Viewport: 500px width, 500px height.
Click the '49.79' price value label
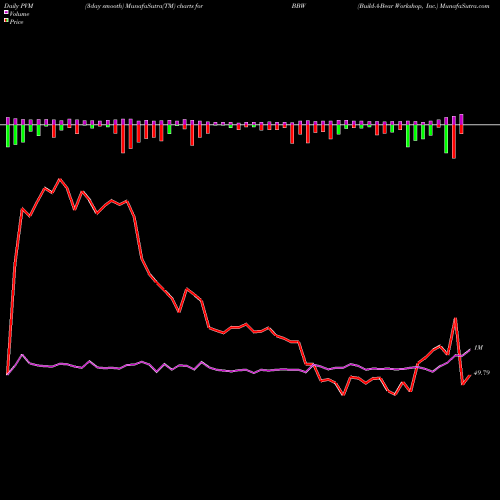[x=482, y=373]
